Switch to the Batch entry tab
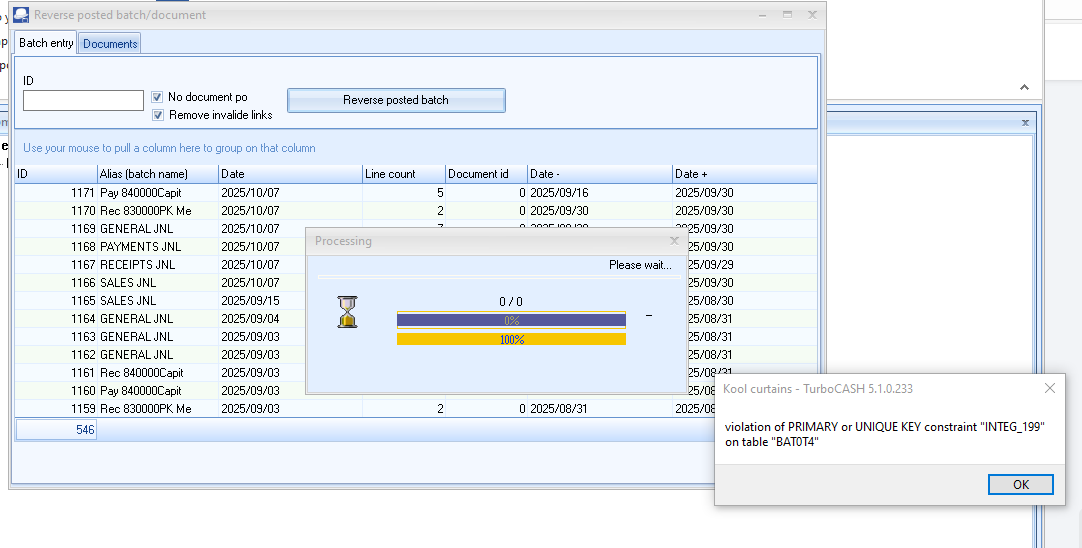The width and height of the screenshot is (1082, 548). pyautogui.click(x=46, y=43)
